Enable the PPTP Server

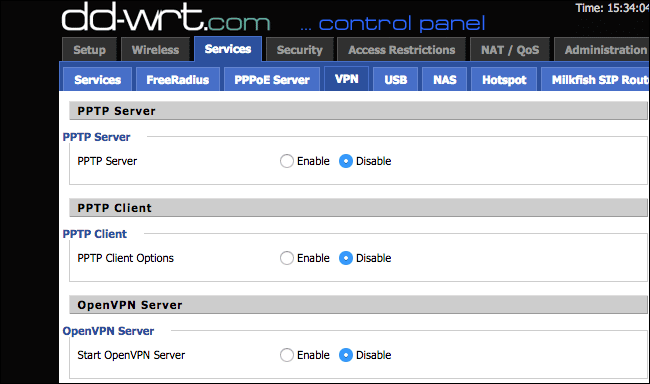click(286, 161)
